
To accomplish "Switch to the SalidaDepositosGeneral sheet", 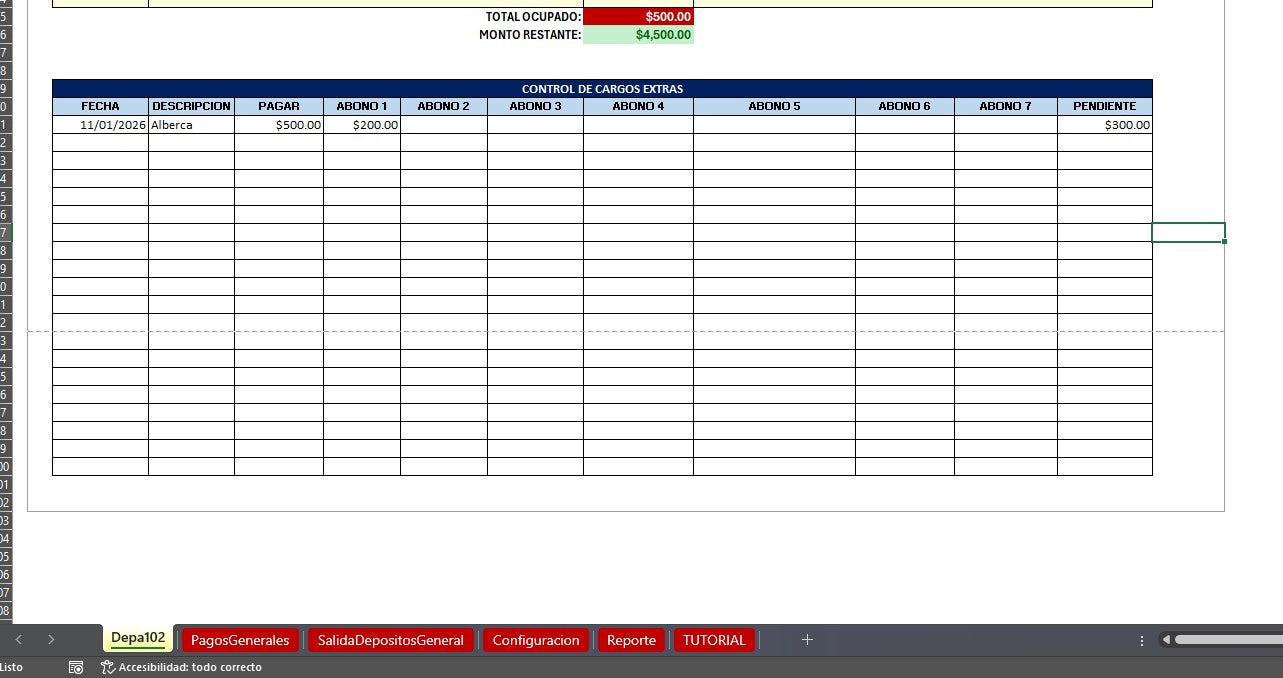I will coord(391,640).
